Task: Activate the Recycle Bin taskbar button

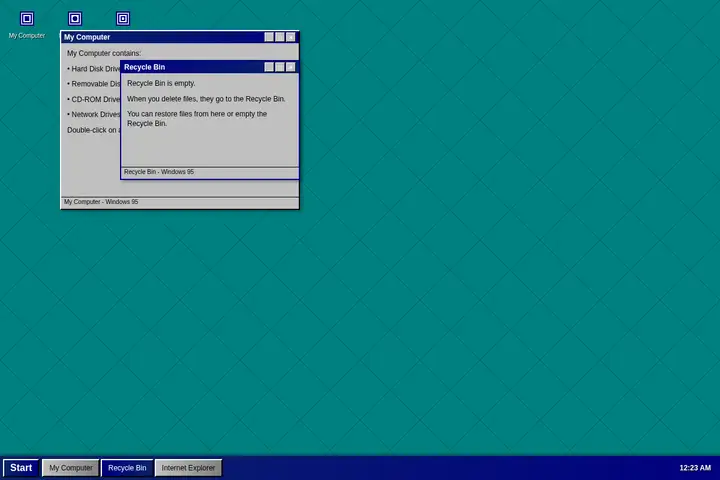Action: coord(127,468)
